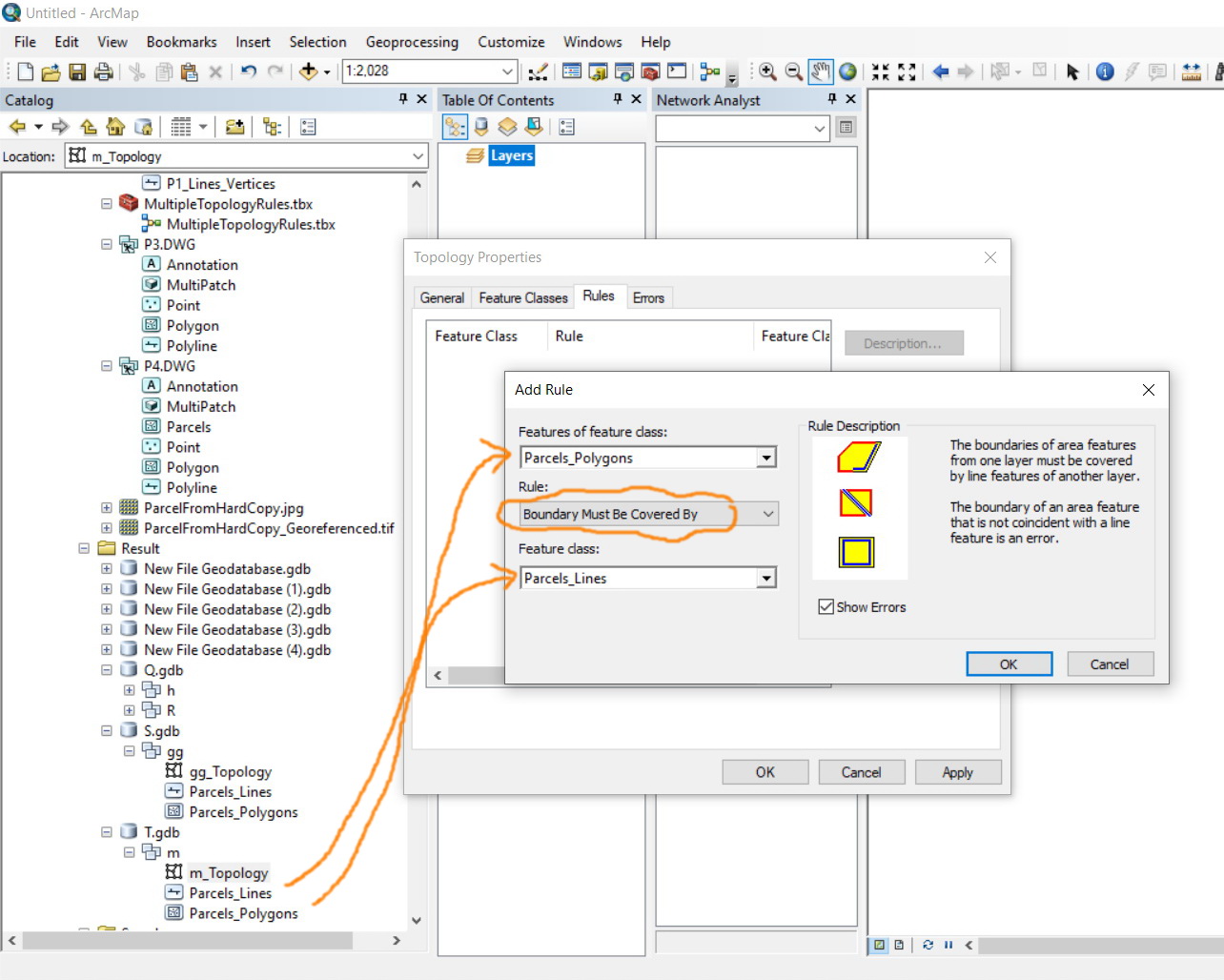Click the Fixed Zoom In icon
The image size is (1224, 980).
click(x=880, y=71)
